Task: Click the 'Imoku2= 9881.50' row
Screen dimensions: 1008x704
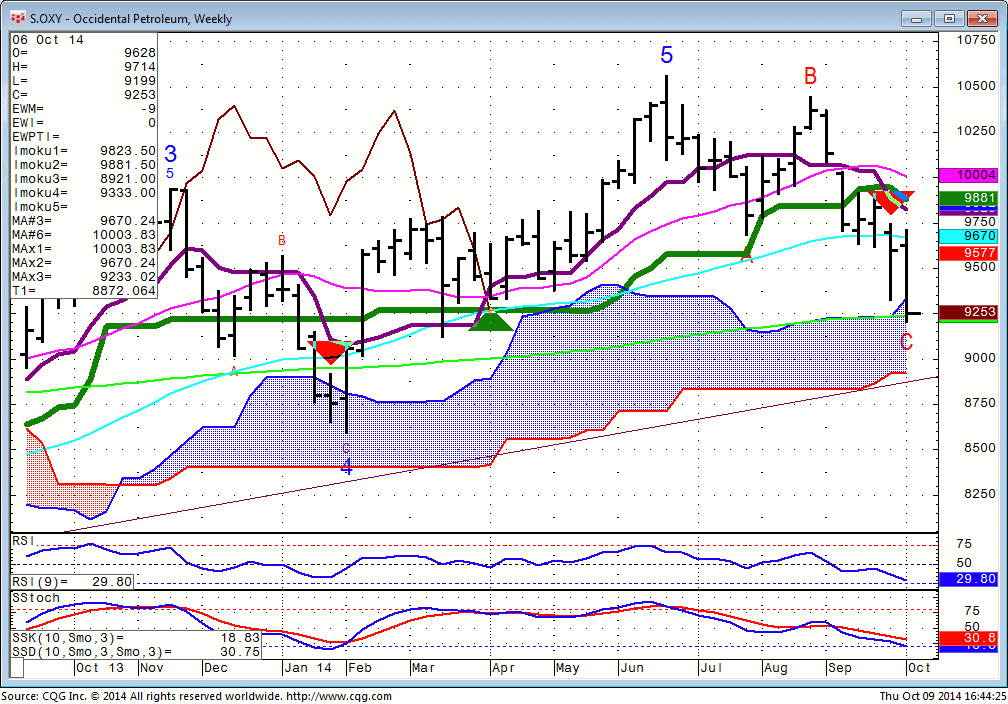Action: pyautogui.click(x=84, y=165)
